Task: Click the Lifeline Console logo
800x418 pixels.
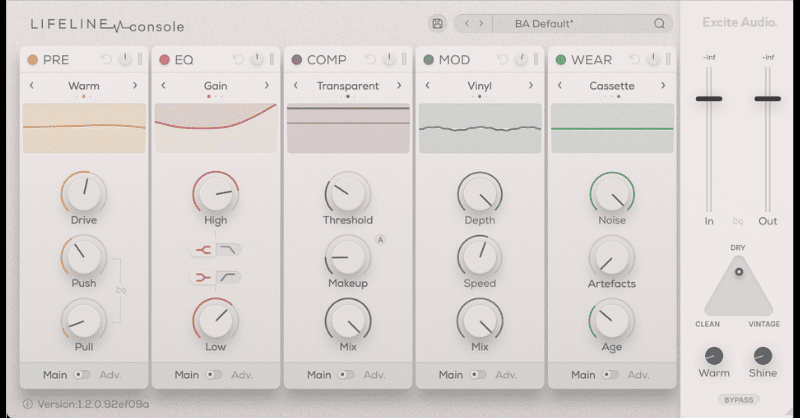Action: (107, 25)
